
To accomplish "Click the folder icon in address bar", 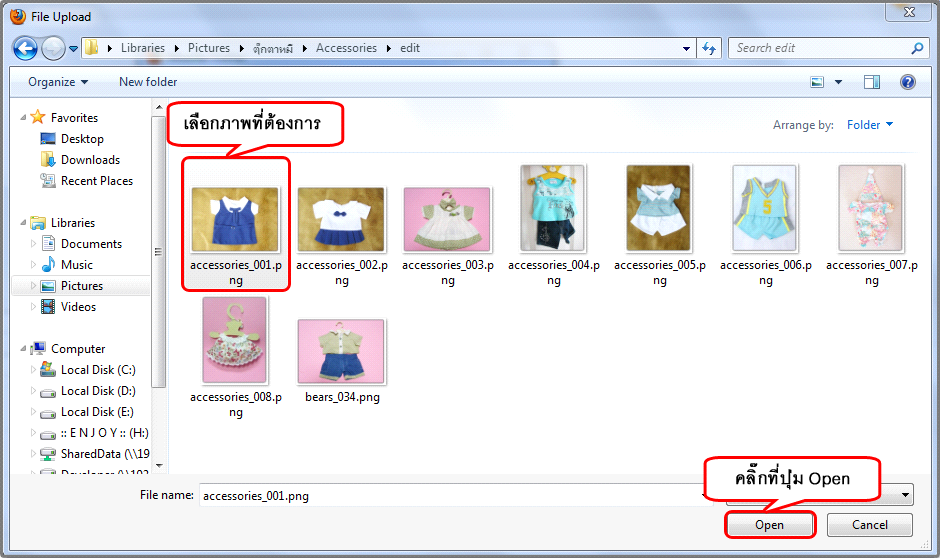I will pyautogui.click(x=91, y=47).
